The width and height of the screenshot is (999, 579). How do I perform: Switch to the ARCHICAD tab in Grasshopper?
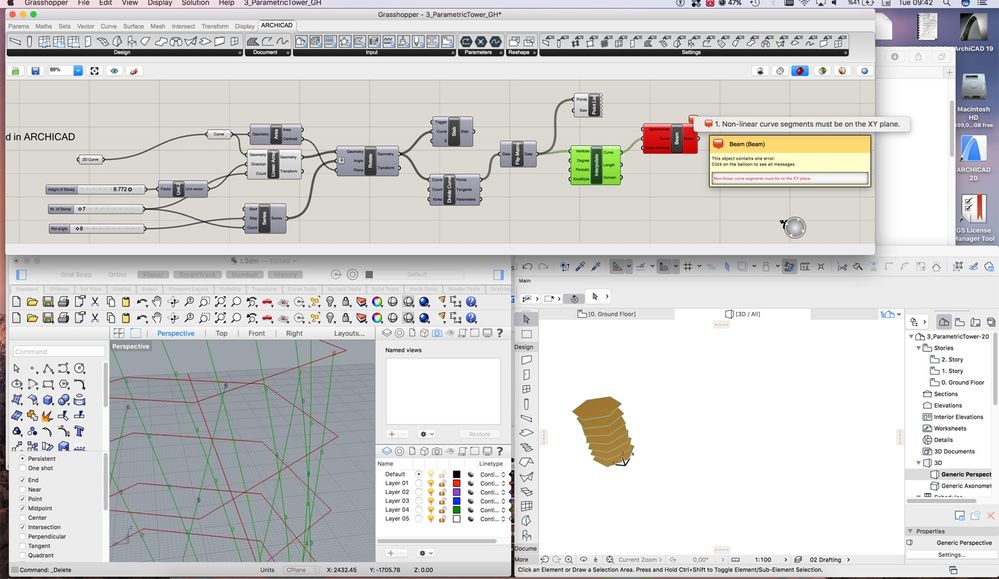pyautogui.click(x=276, y=25)
